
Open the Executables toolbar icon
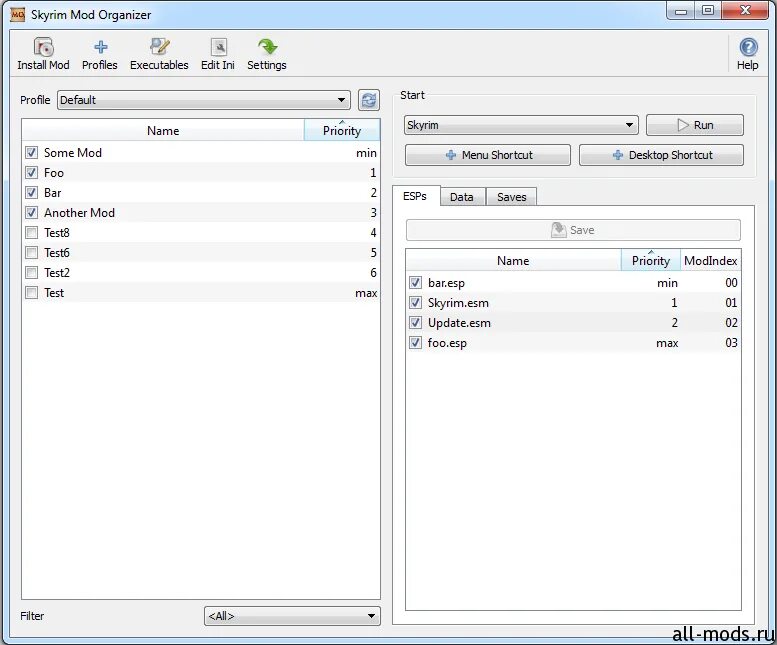click(x=159, y=54)
